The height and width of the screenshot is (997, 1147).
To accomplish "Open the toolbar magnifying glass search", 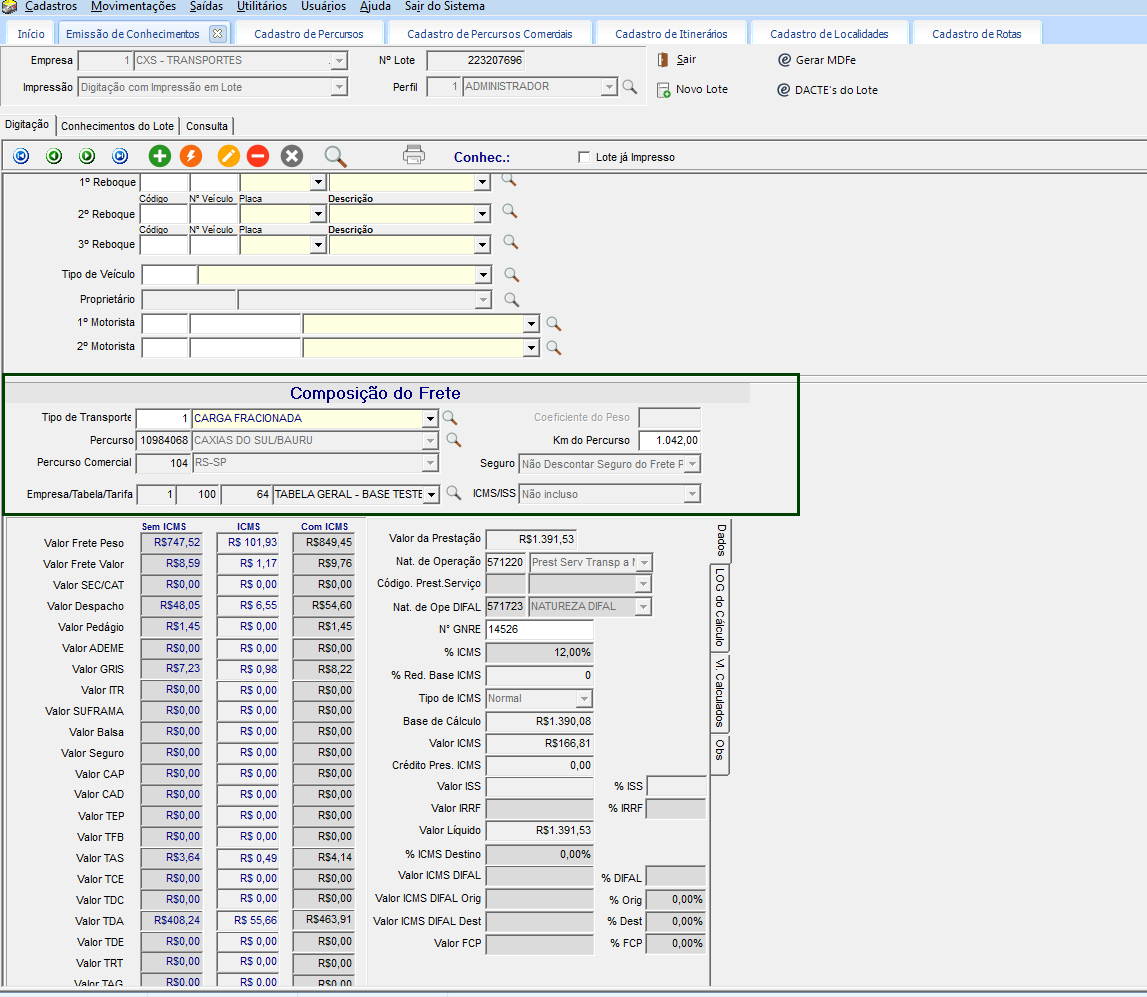I will pos(336,156).
